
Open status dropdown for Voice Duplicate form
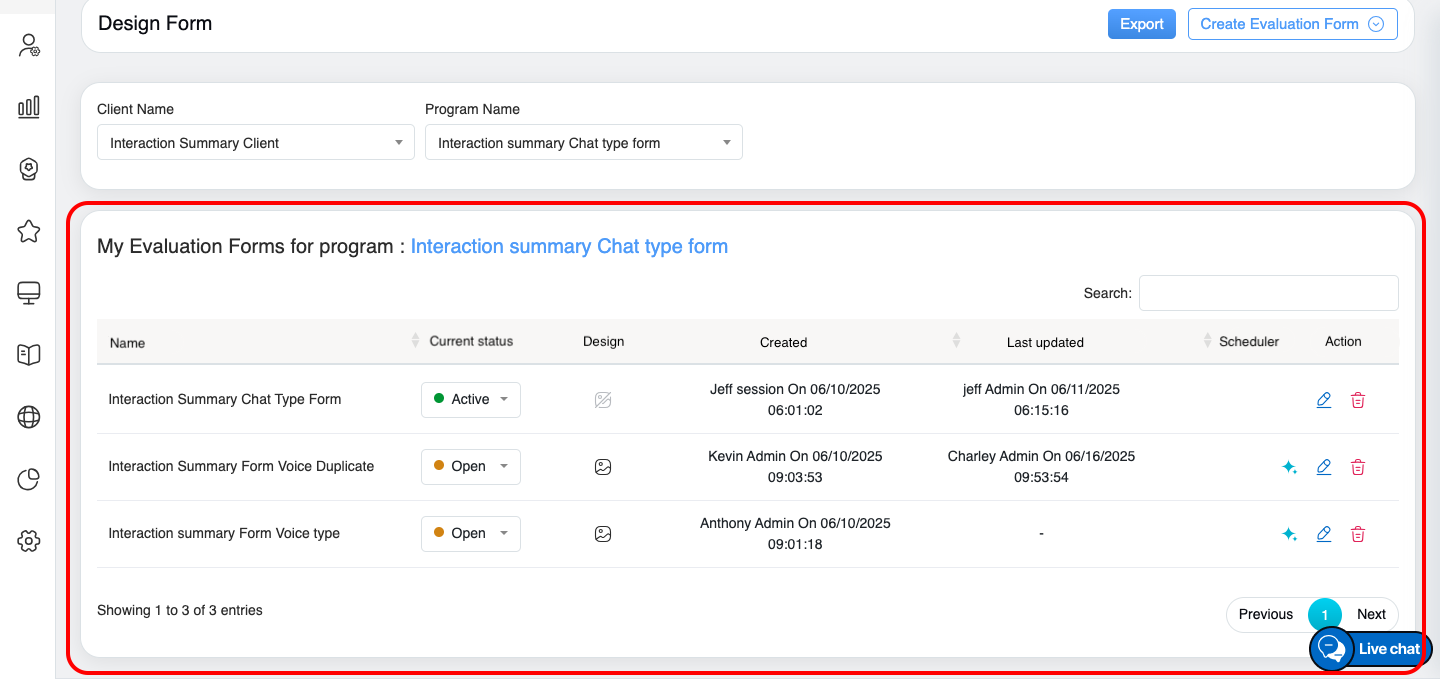(471, 467)
